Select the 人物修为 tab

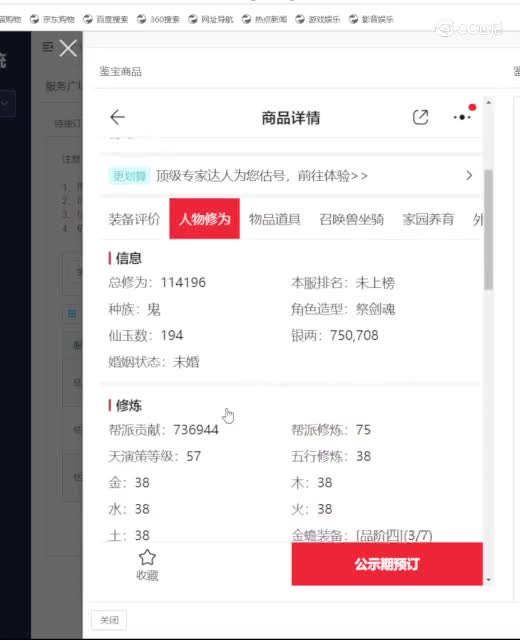tap(204, 219)
